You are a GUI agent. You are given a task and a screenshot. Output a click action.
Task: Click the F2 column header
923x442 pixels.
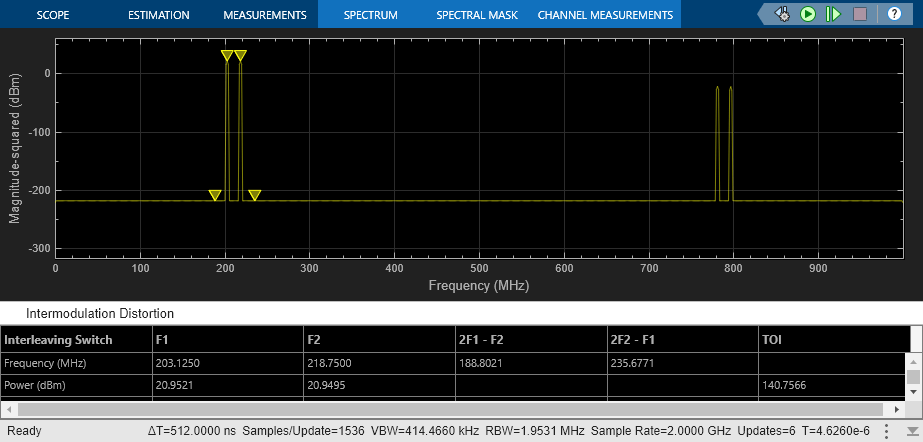click(379, 340)
